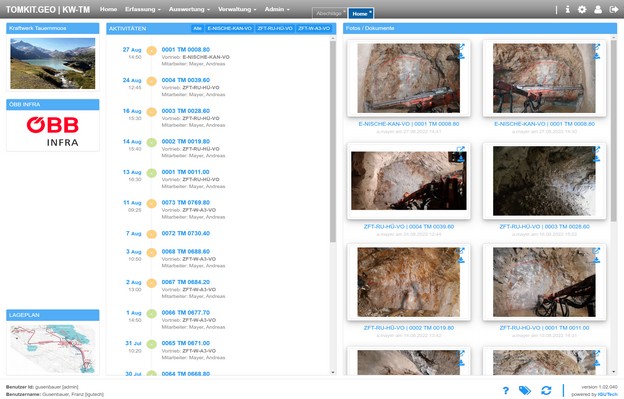Screen dimensions: 624x399
Task: Open activity 0068 TM 0688.60
Action: (x=185, y=251)
